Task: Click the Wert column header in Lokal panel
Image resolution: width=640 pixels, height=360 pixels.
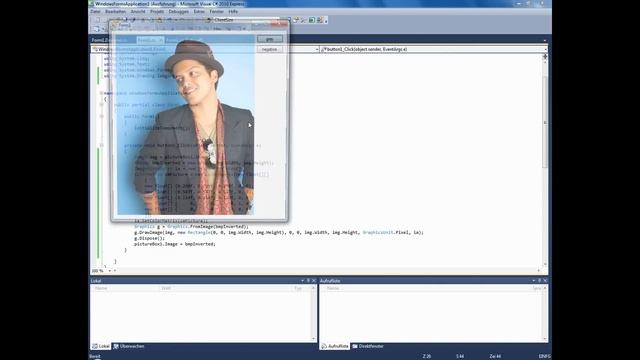Action: point(225,288)
